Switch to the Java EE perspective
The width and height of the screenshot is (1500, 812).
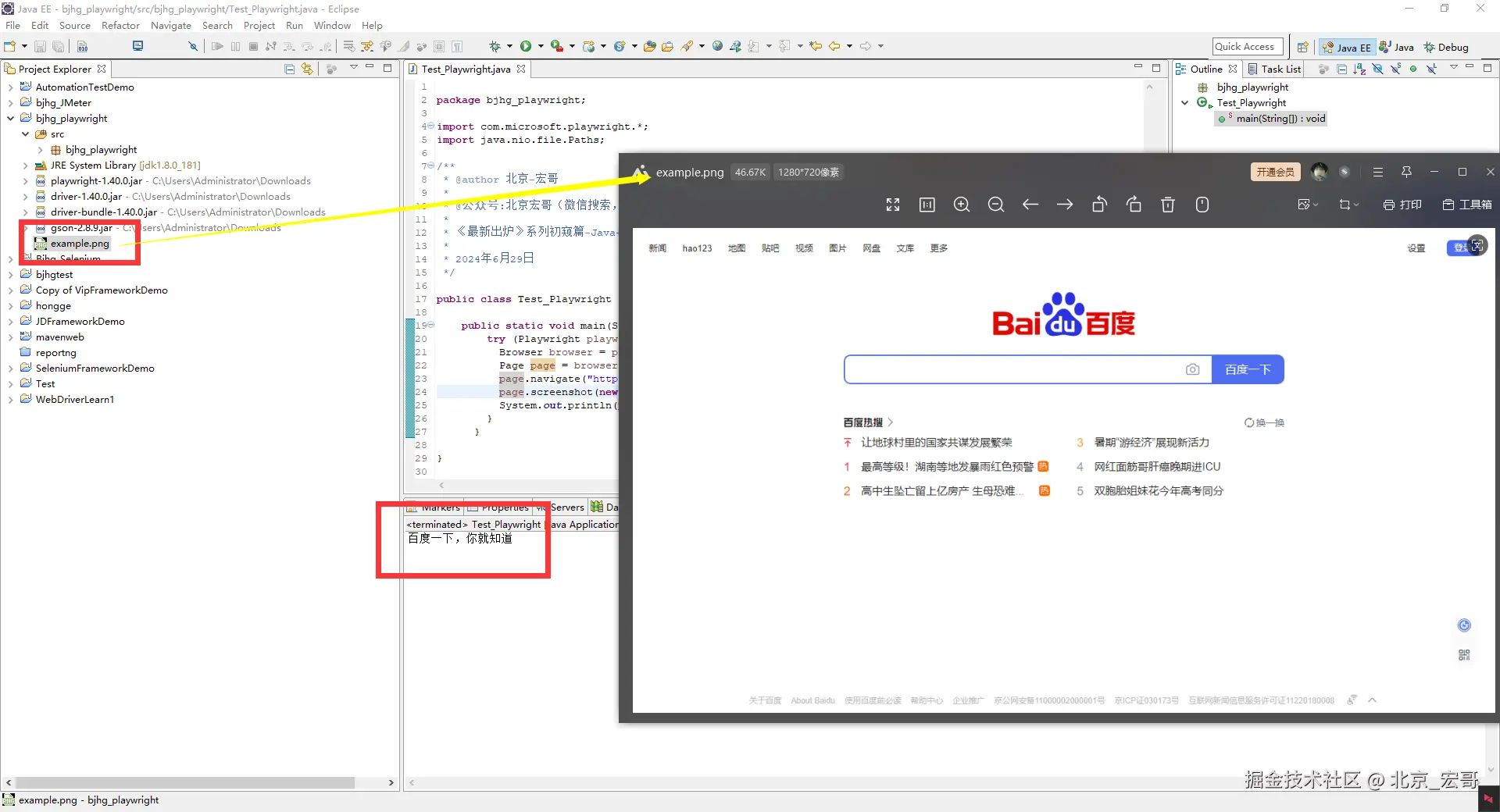point(1346,47)
